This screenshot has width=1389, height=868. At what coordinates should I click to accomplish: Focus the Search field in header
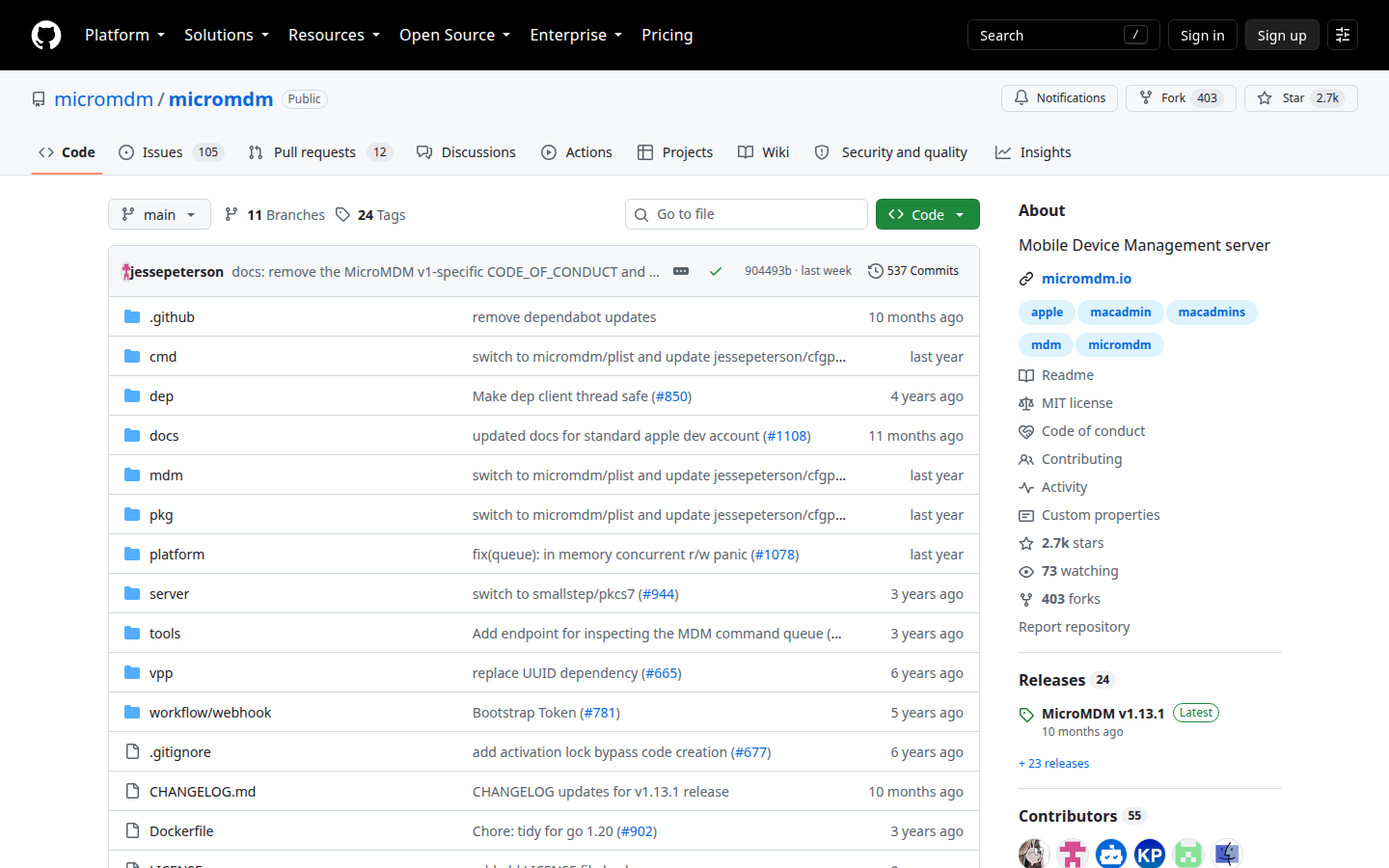tap(1063, 35)
